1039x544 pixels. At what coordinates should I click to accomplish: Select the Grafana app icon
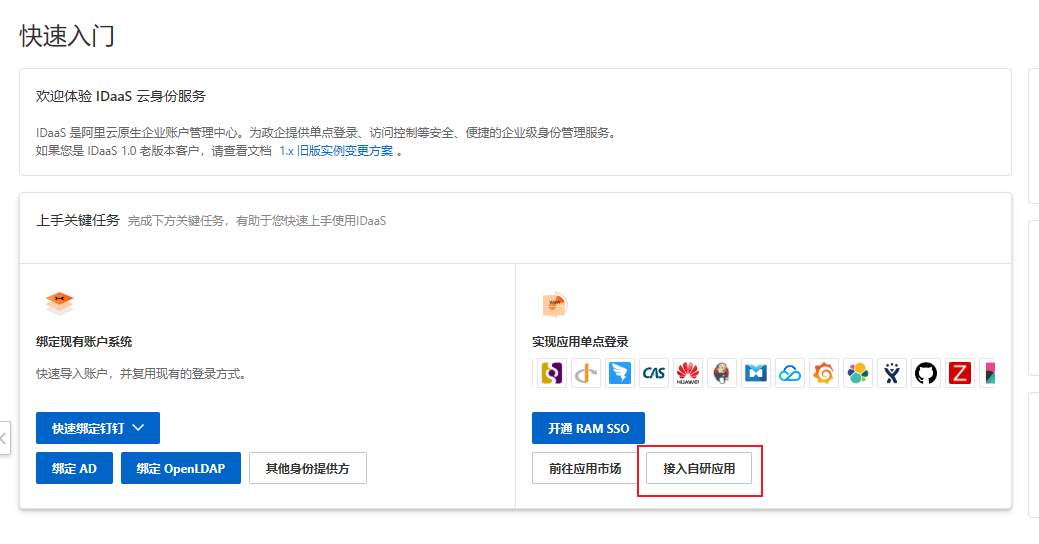[824, 373]
